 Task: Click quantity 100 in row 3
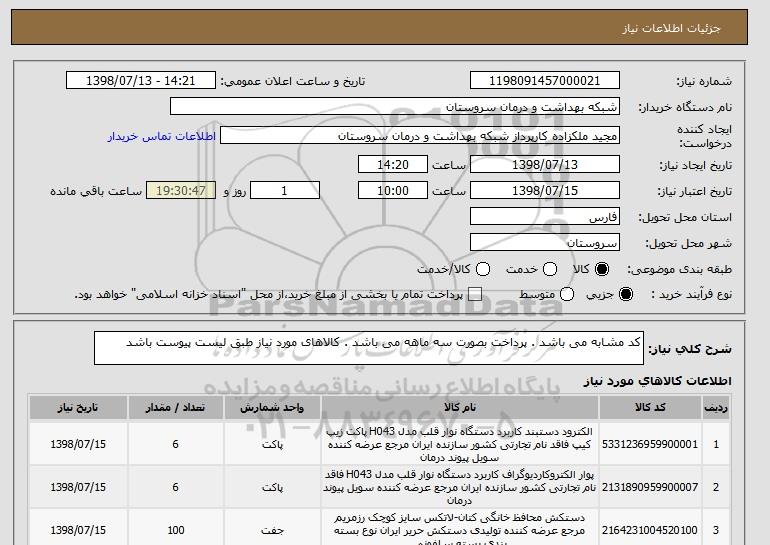coord(175,530)
